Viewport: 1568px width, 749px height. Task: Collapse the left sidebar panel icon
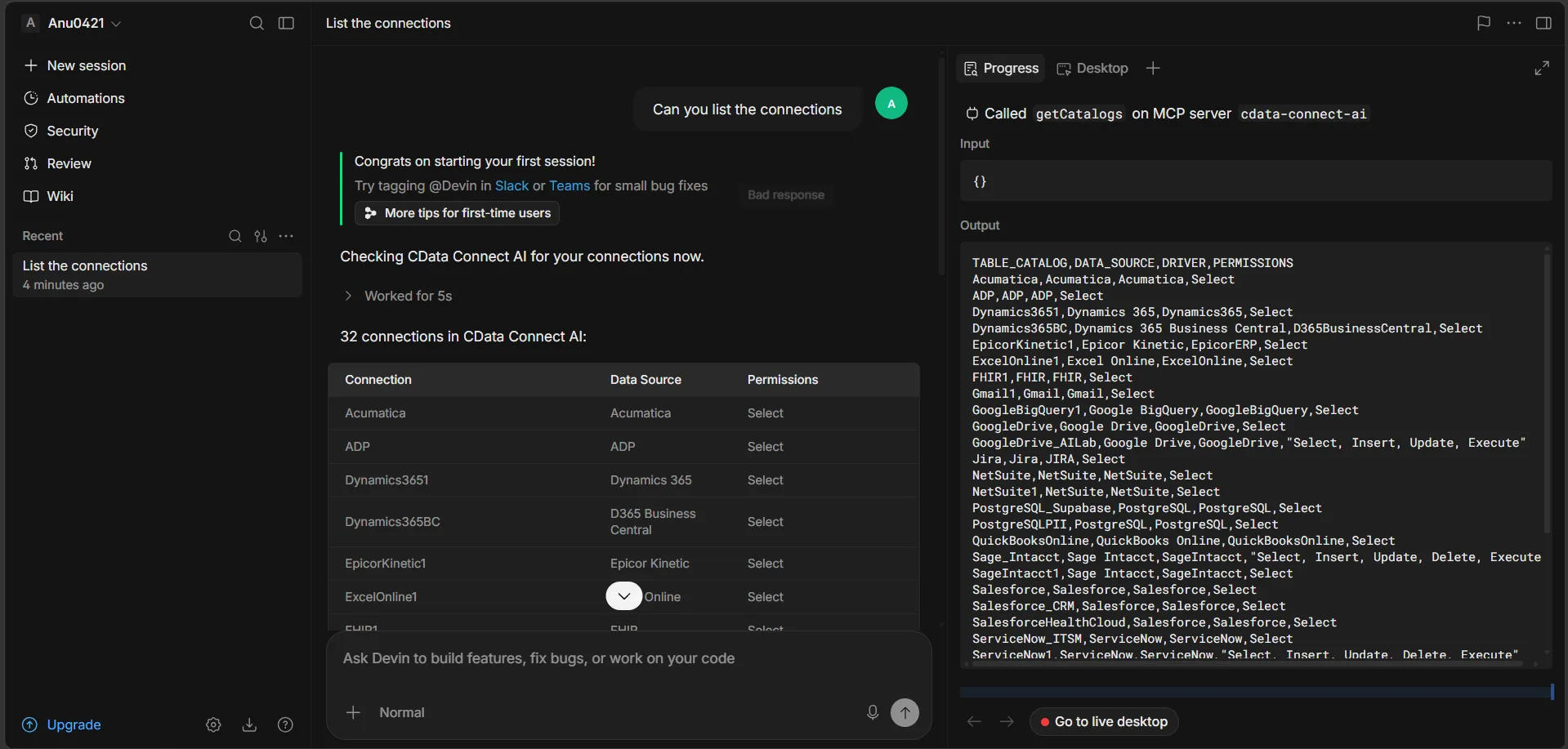(x=286, y=23)
